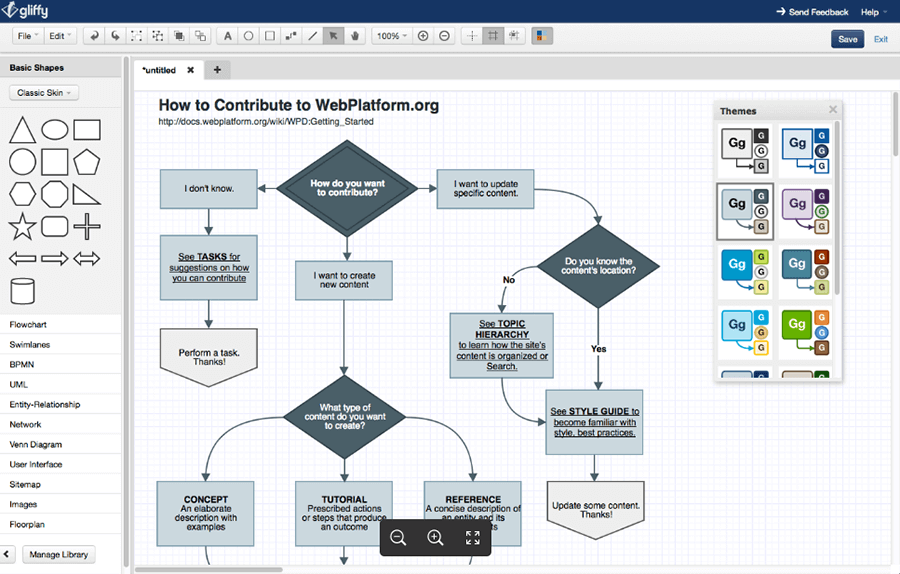Click the Undo arrow in the toolbar

tap(94, 36)
